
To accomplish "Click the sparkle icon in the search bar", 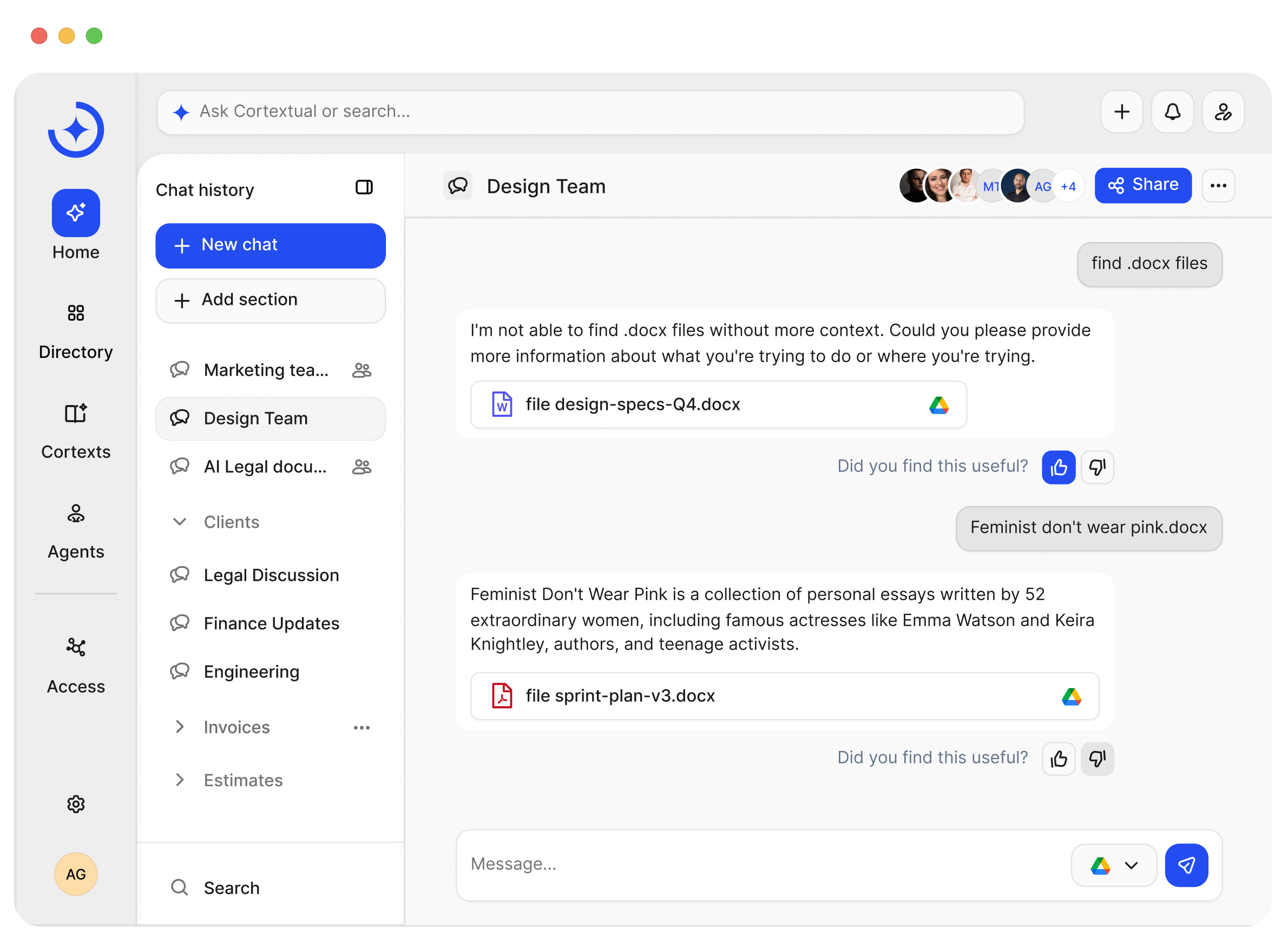I will tap(181, 112).
